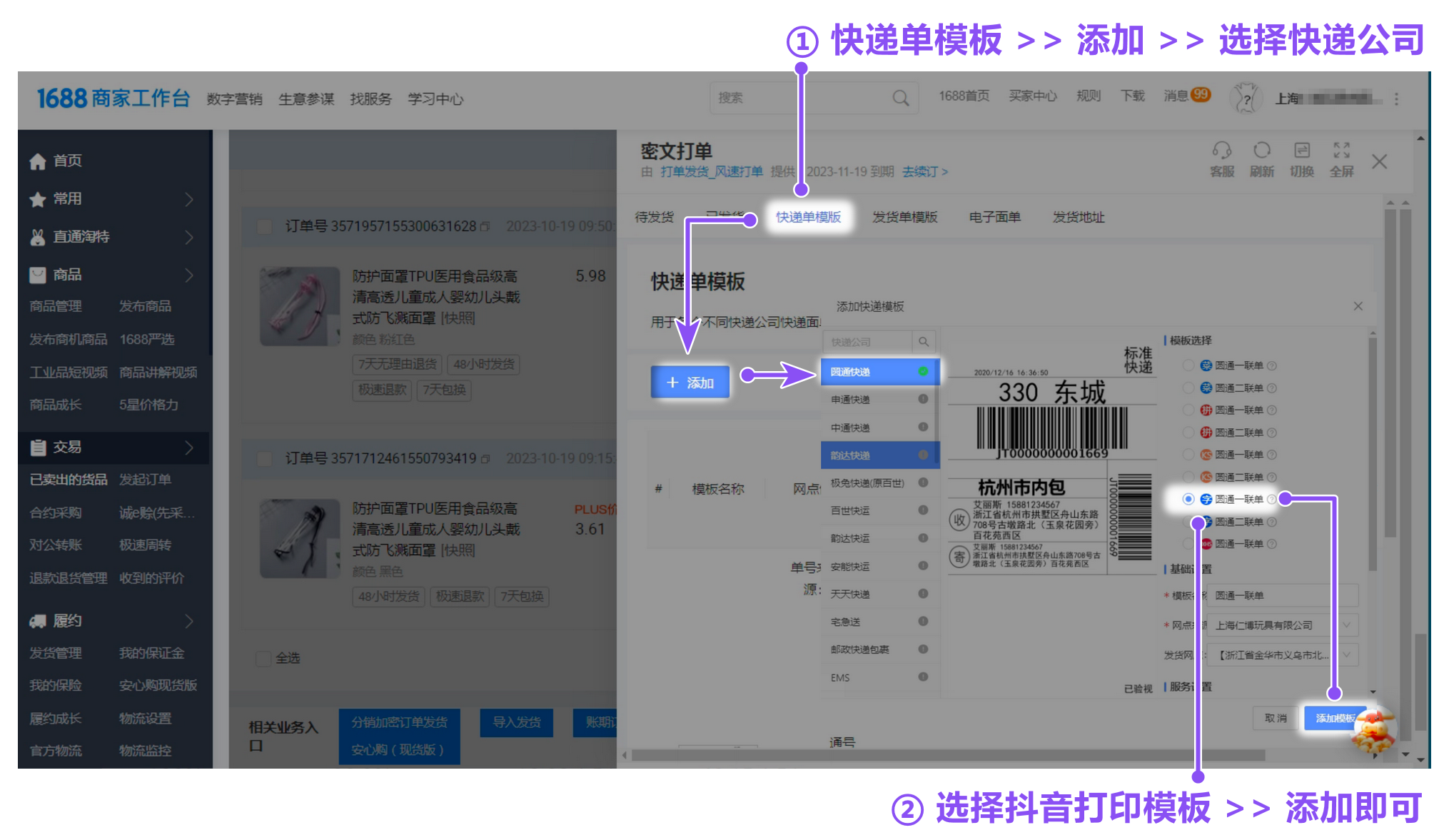Viewport: 1449px width, 840px height.
Task: Open 发货网点 浙江省金华市义乌市 dropdown
Action: 1281,655
